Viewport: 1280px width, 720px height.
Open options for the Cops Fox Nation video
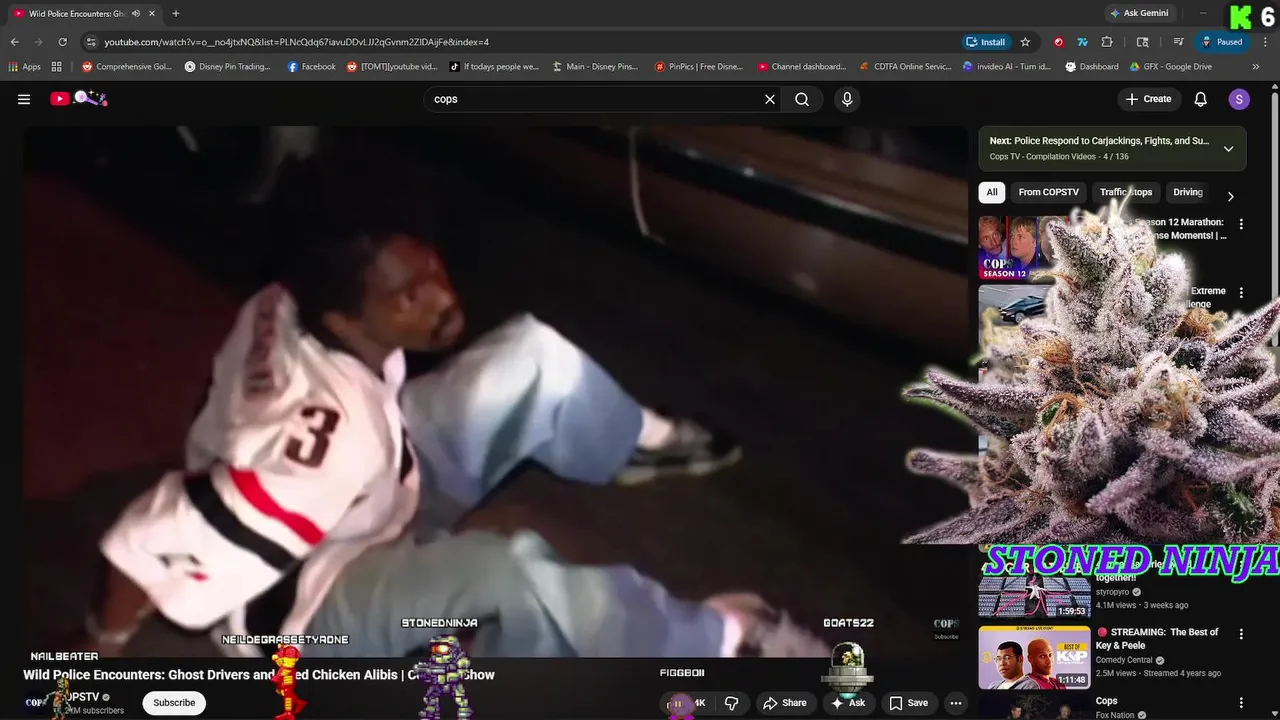1241,703
